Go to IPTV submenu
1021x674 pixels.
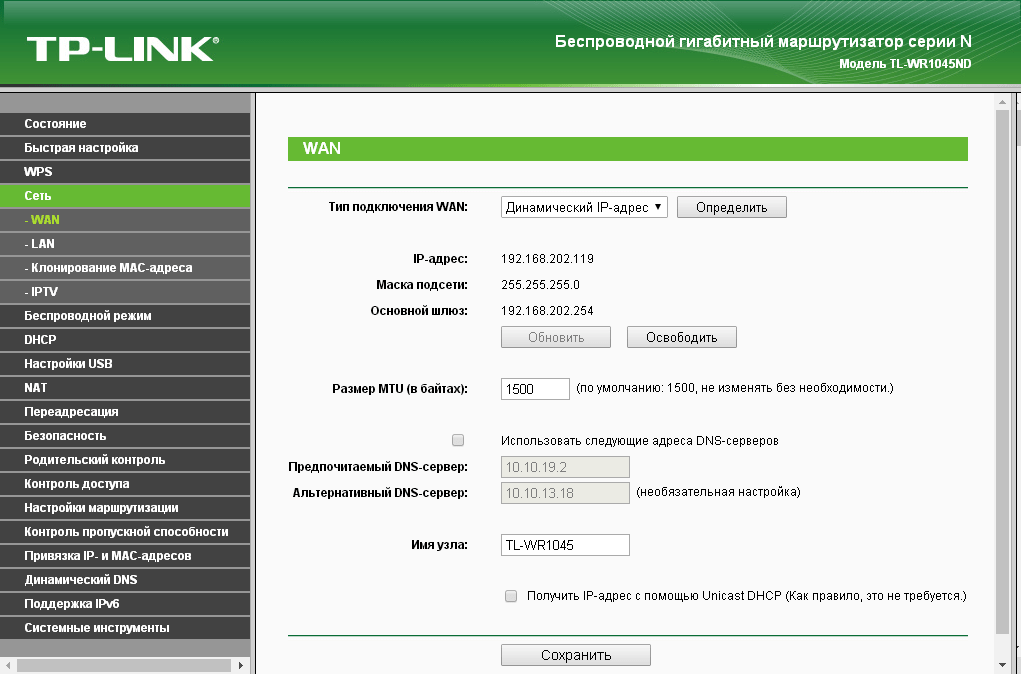[44, 292]
